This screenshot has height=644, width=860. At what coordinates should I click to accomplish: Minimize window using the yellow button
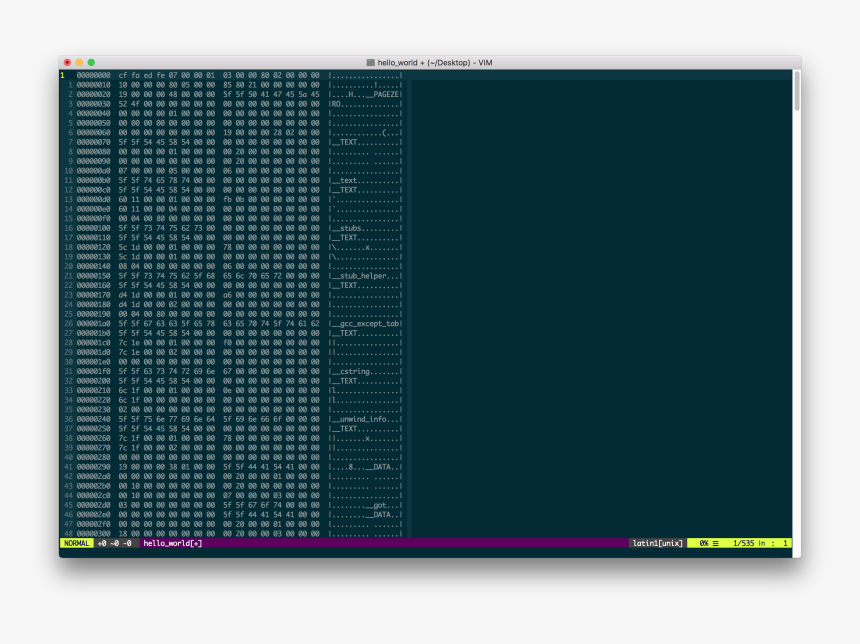[x=79, y=62]
